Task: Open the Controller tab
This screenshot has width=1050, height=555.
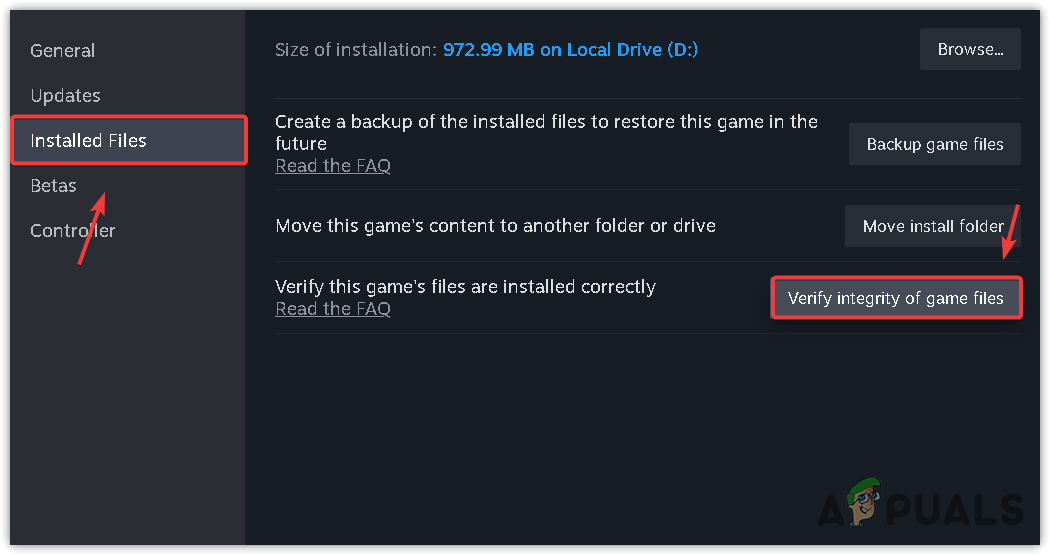Action: (72, 231)
